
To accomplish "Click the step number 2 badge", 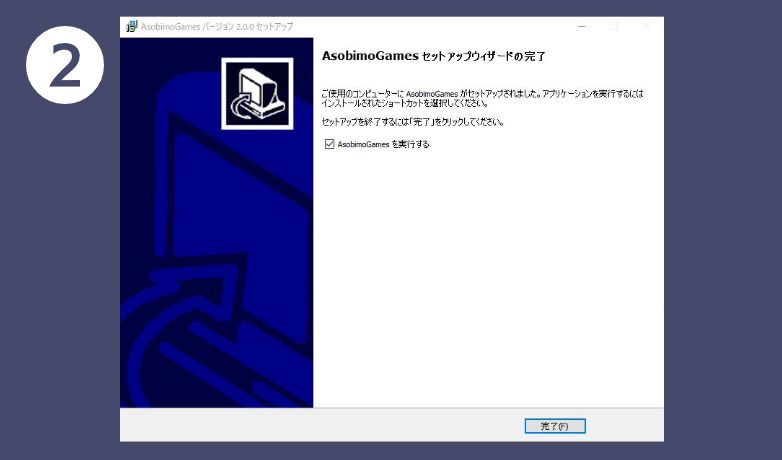I will (65, 66).
